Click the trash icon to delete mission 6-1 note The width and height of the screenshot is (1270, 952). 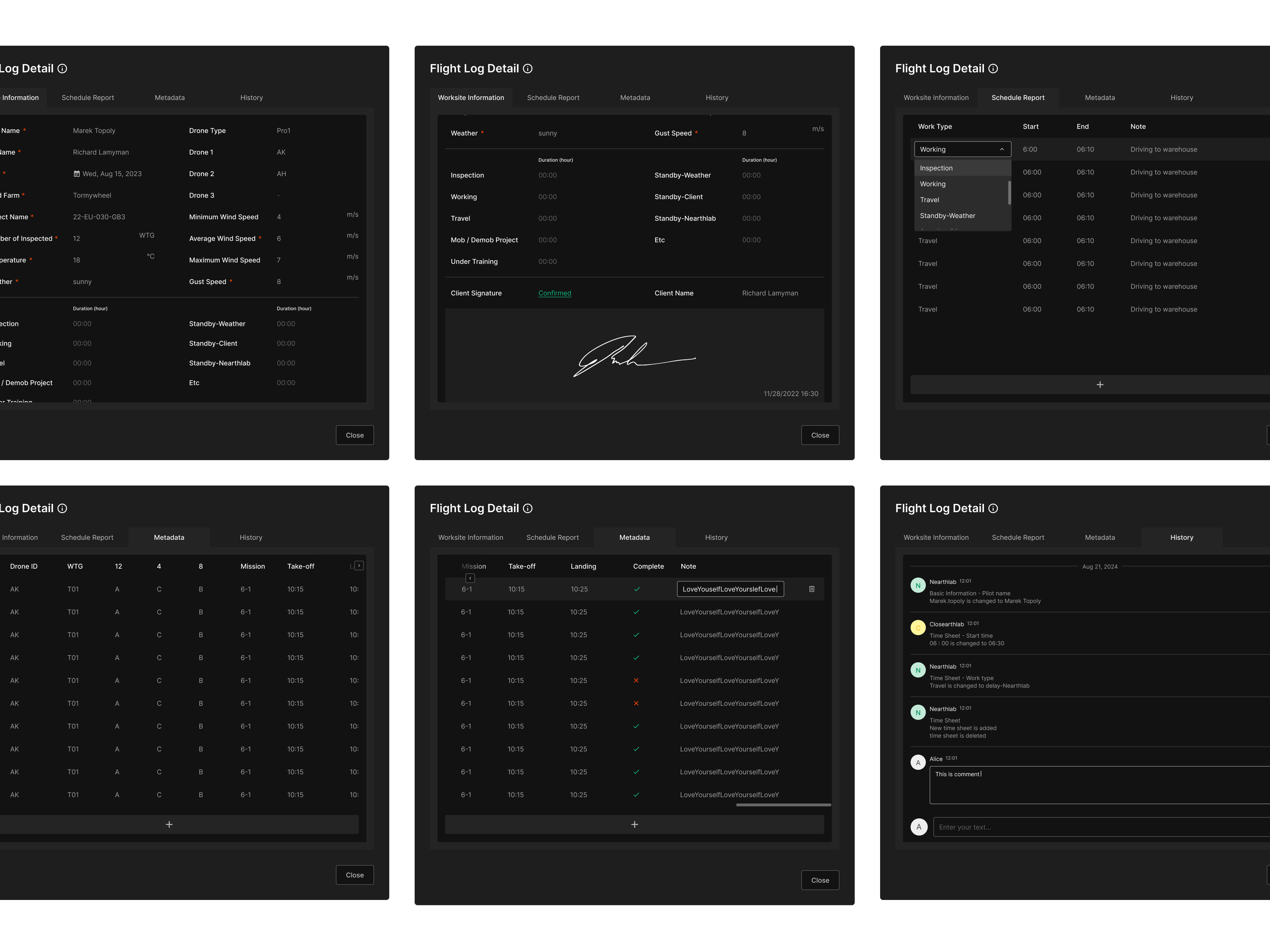811,589
